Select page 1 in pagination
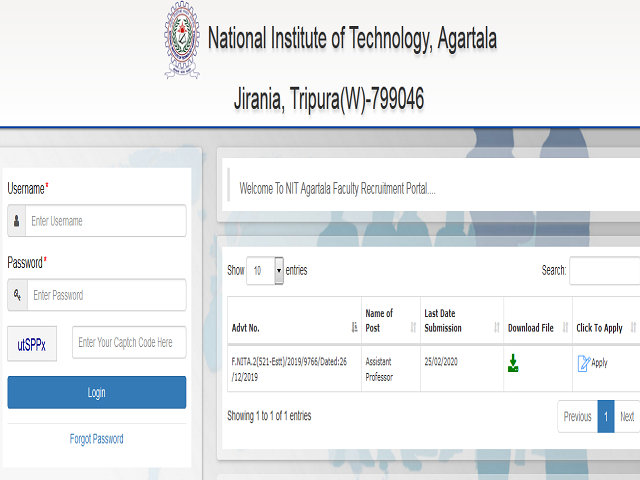640x480 pixels. [606, 417]
